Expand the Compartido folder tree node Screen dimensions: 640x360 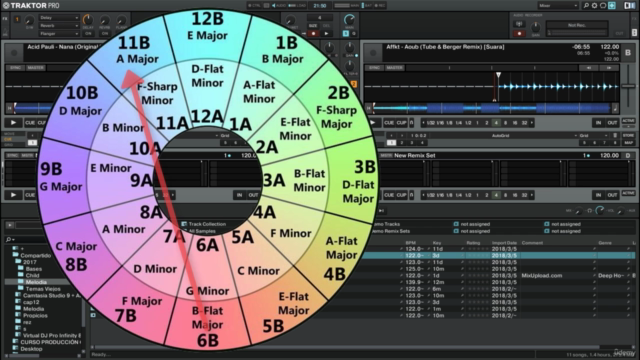coord(17,256)
